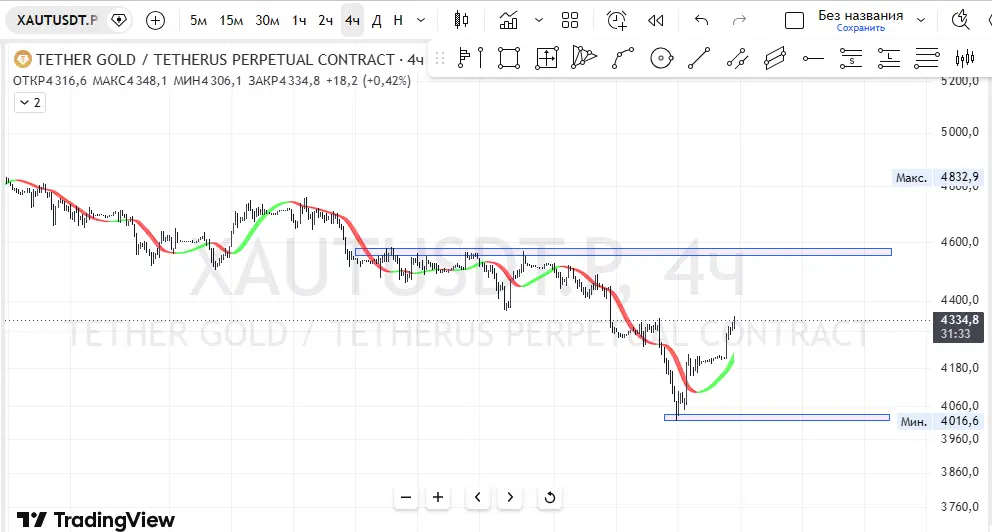Open the layout setup square icon

click(794, 20)
